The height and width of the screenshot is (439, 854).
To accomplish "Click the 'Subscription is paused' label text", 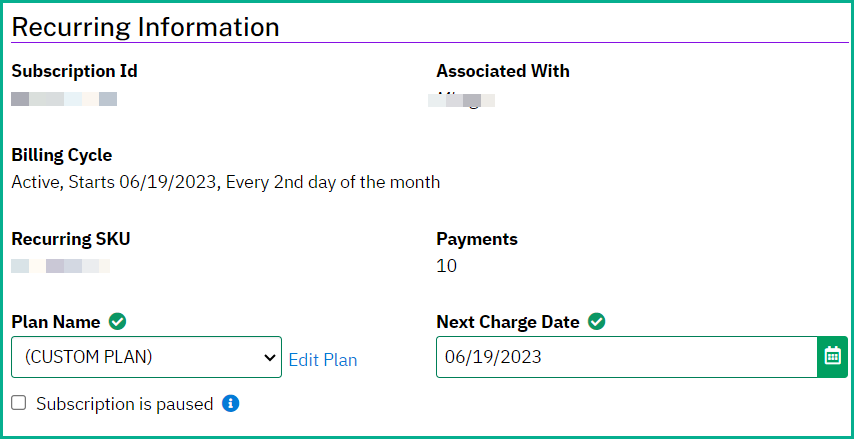I will pyautogui.click(x=125, y=404).
